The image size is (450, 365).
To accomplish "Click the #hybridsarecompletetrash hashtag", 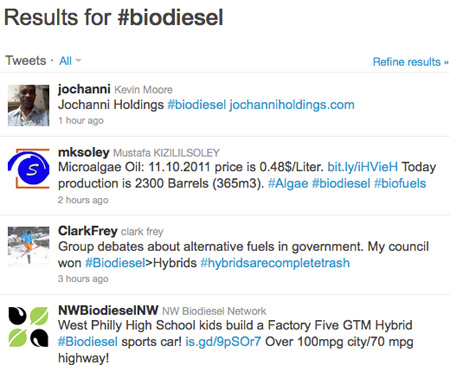I will click(x=275, y=263).
